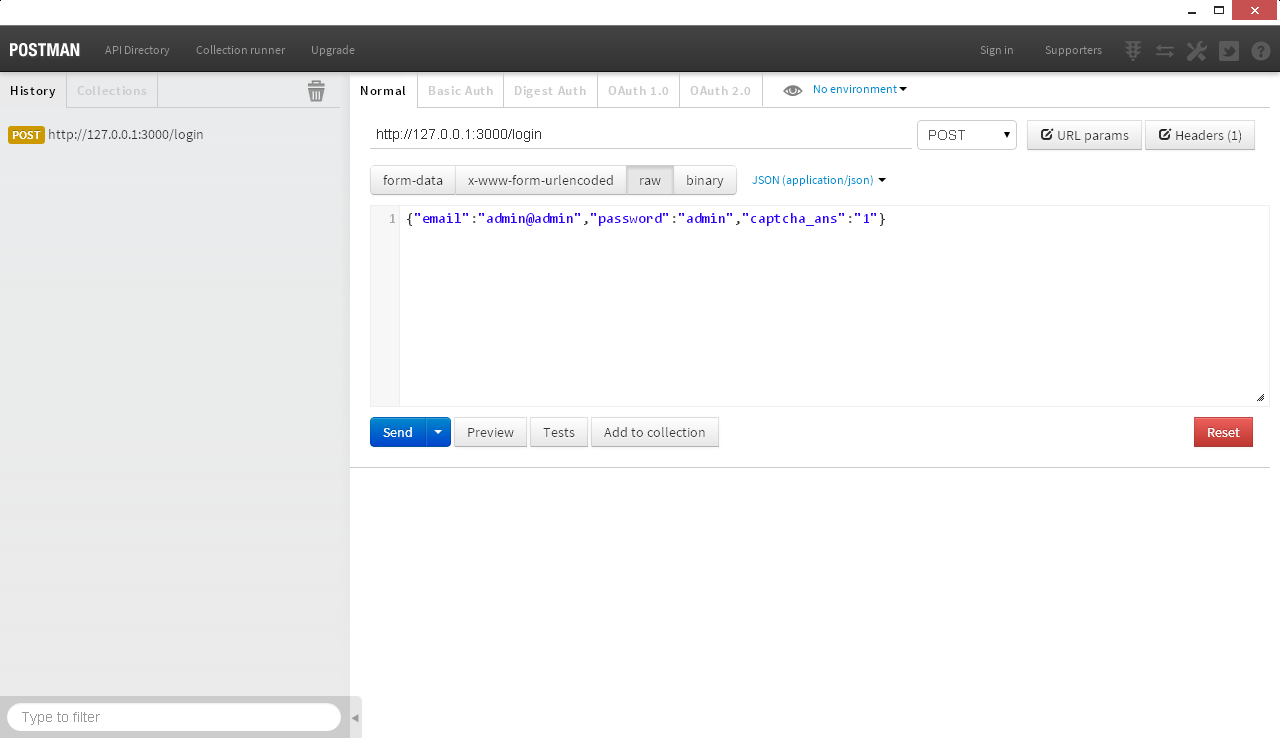Select the Digest Auth tab

pyautogui.click(x=550, y=91)
